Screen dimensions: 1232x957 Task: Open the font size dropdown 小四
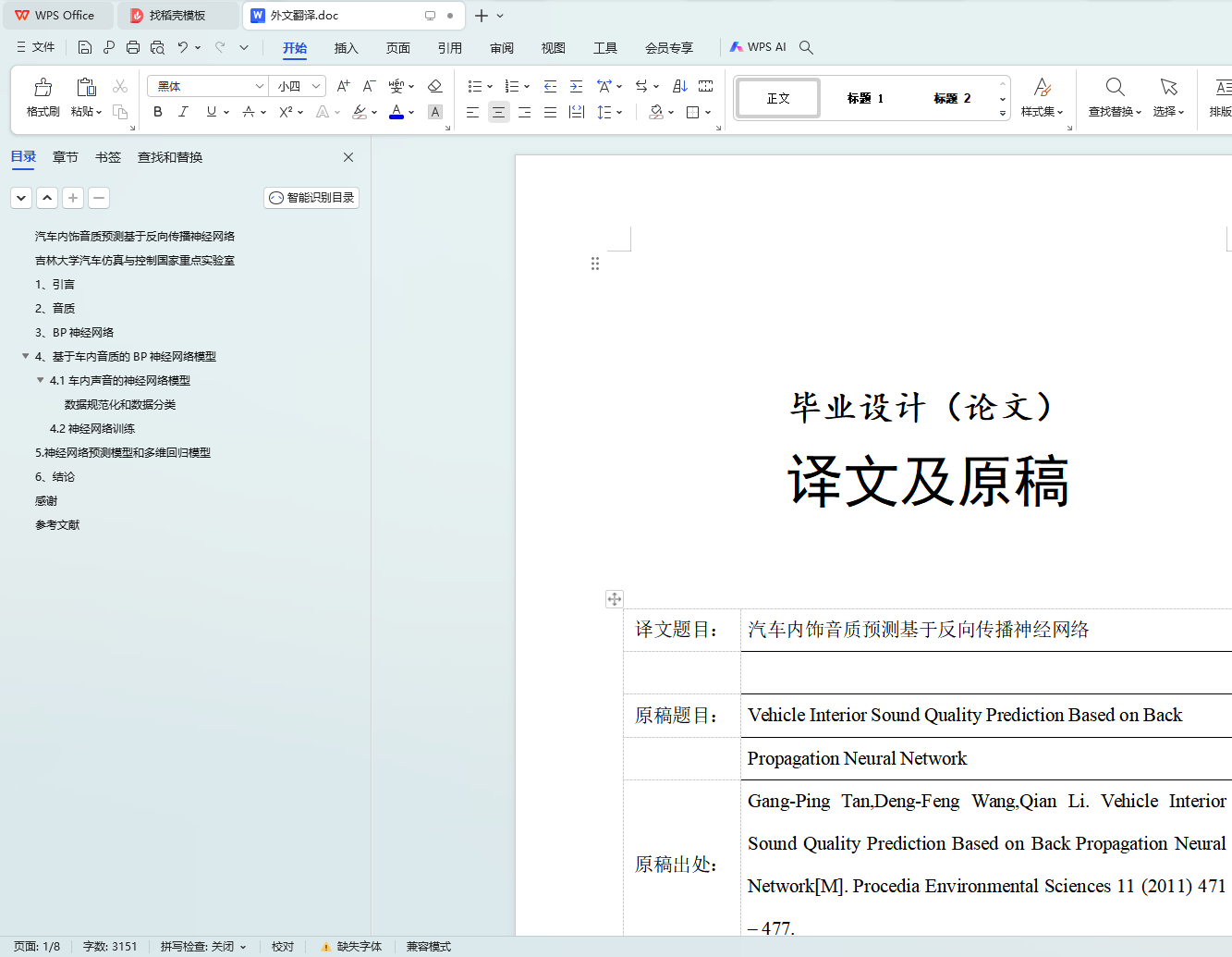[x=316, y=86]
